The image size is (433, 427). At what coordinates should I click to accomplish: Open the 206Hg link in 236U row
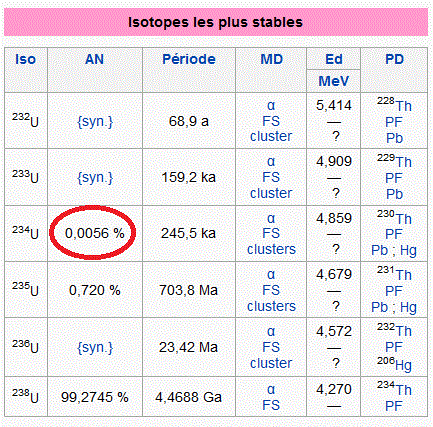click(394, 364)
